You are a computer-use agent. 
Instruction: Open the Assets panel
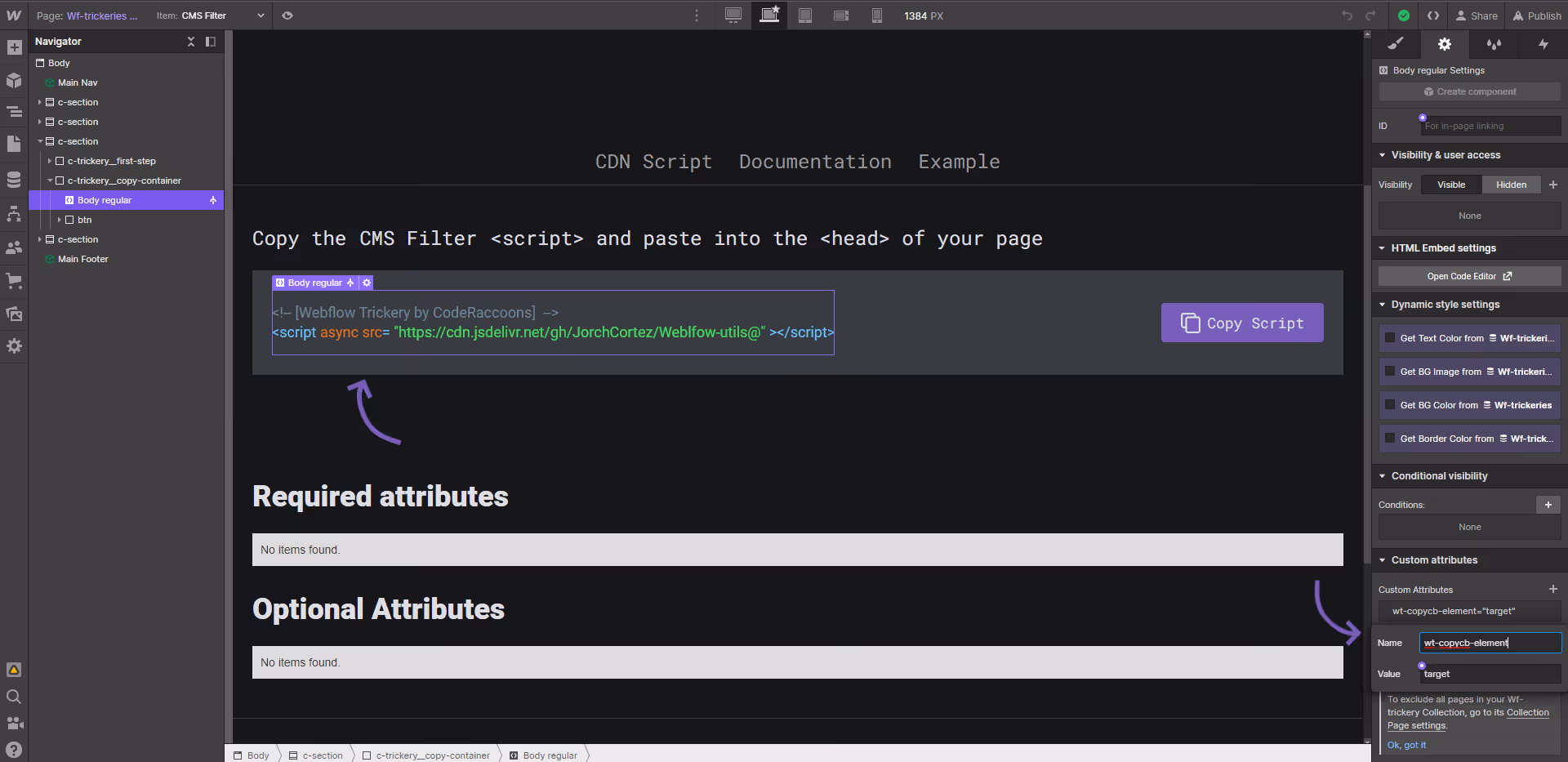[x=14, y=314]
